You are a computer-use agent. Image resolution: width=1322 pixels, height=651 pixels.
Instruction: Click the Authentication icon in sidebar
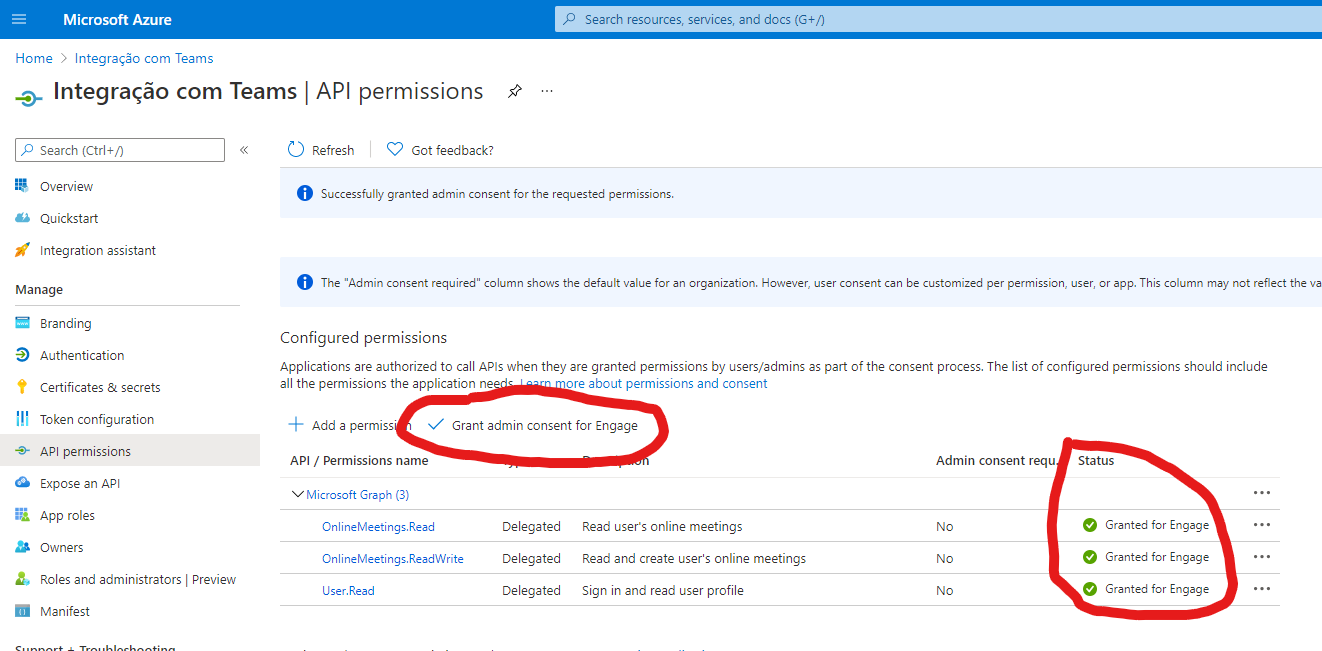(23, 355)
